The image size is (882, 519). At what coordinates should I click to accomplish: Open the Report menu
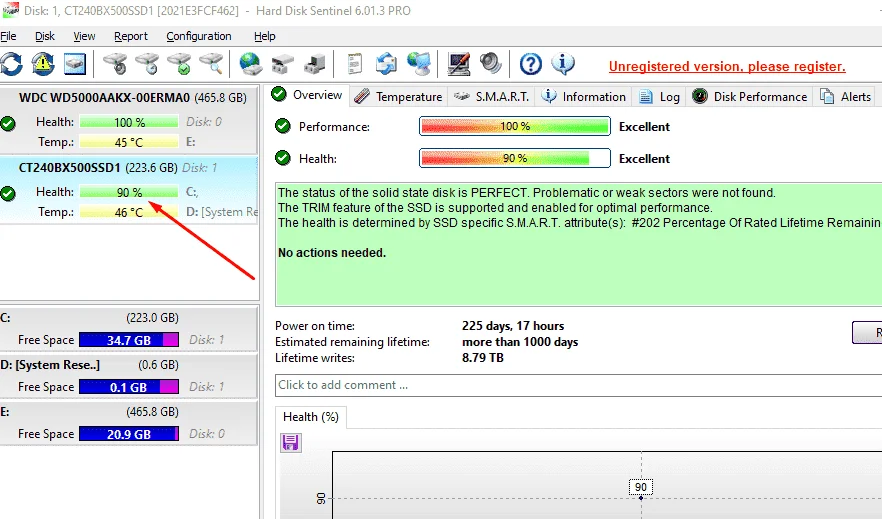(131, 36)
